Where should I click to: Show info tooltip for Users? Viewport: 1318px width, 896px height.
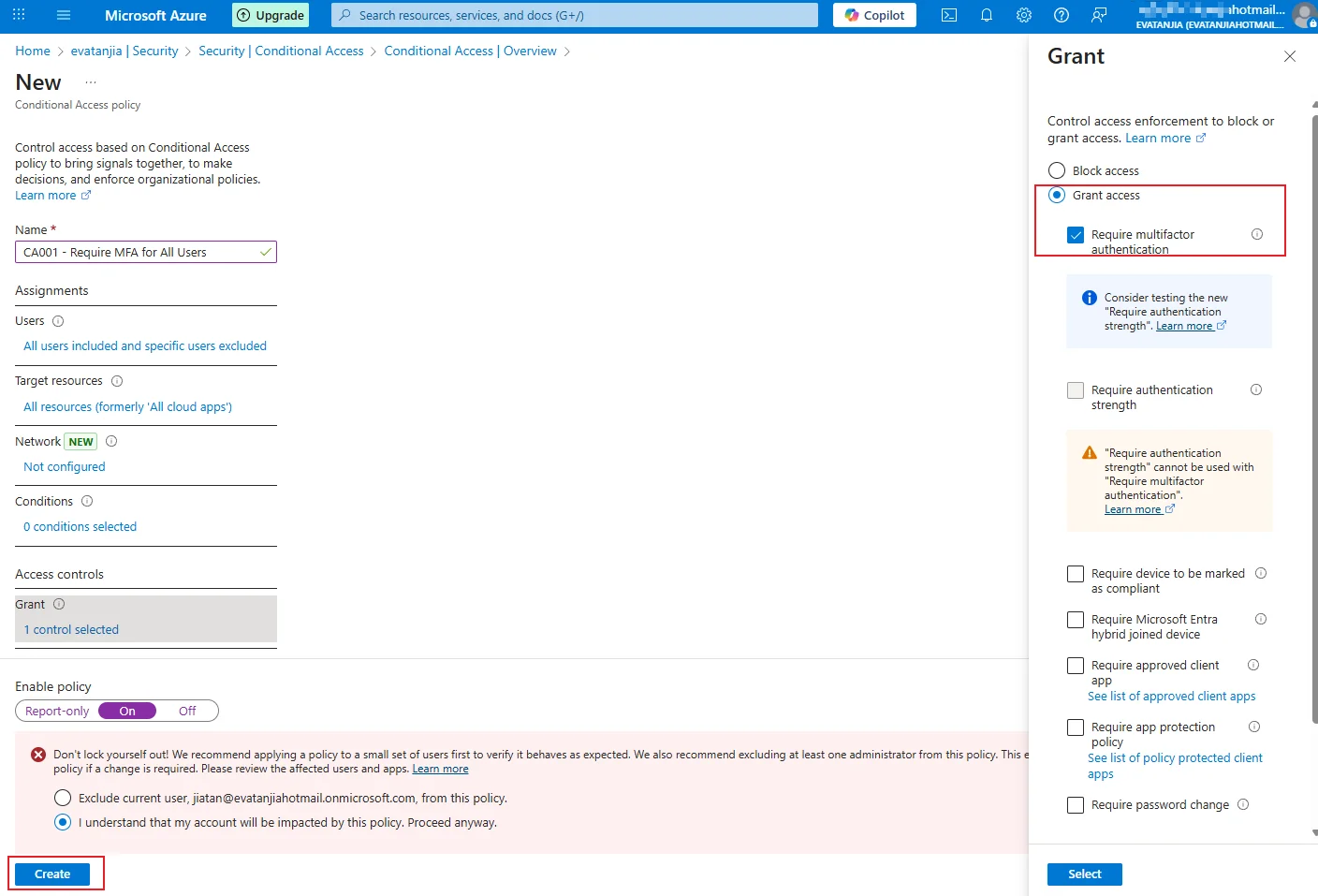[x=58, y=321]
